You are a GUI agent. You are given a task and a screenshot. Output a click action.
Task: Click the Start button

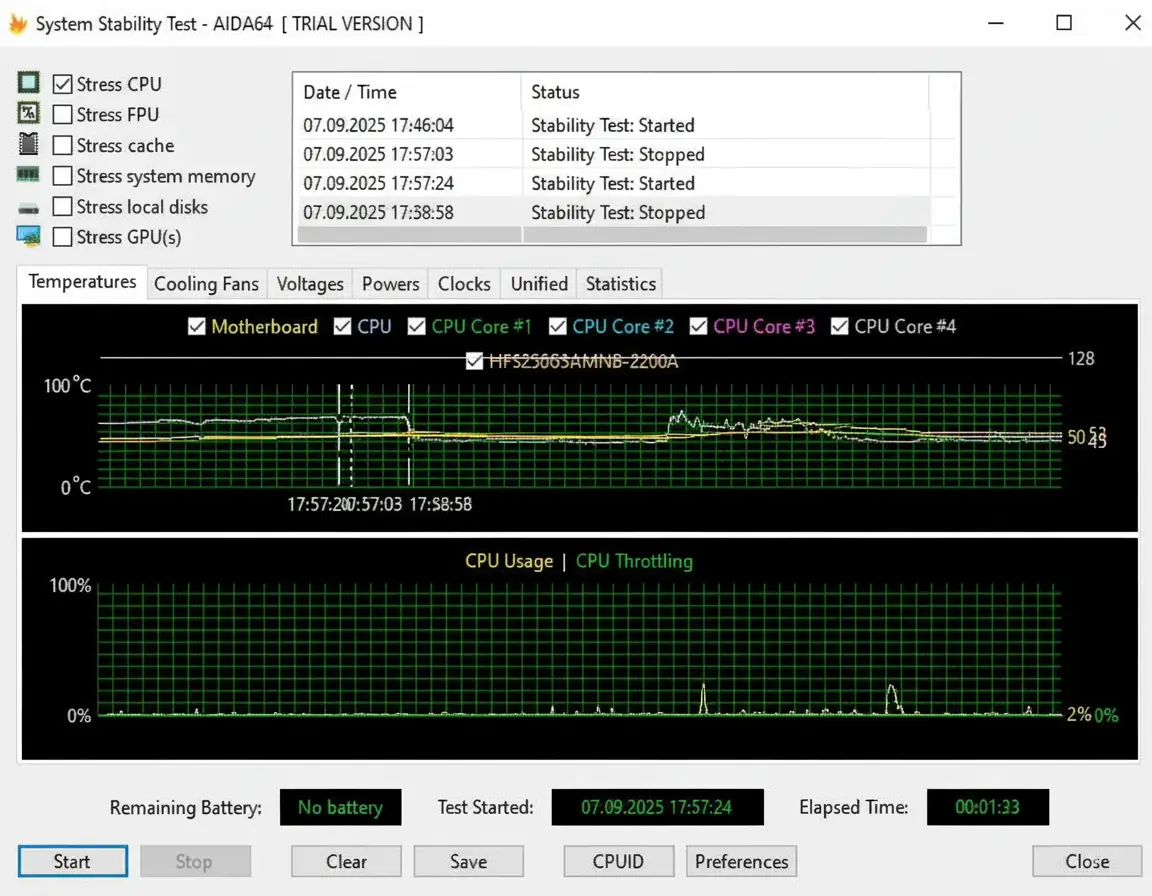73,861
